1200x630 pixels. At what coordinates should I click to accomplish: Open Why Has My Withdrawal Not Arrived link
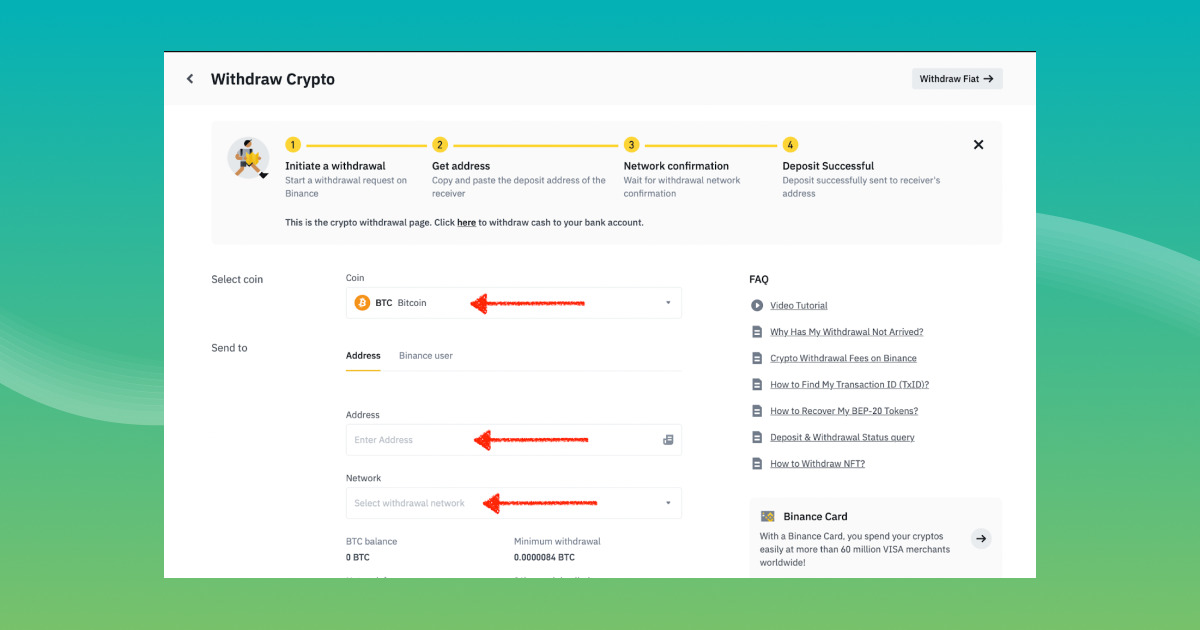(x=846, y=332)
